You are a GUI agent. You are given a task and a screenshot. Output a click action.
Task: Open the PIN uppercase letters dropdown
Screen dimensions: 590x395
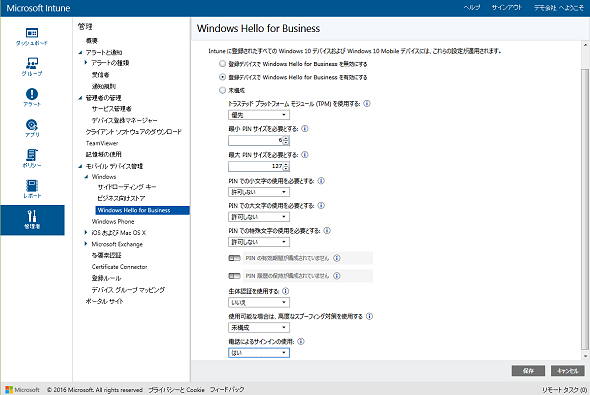click(259, 217)
